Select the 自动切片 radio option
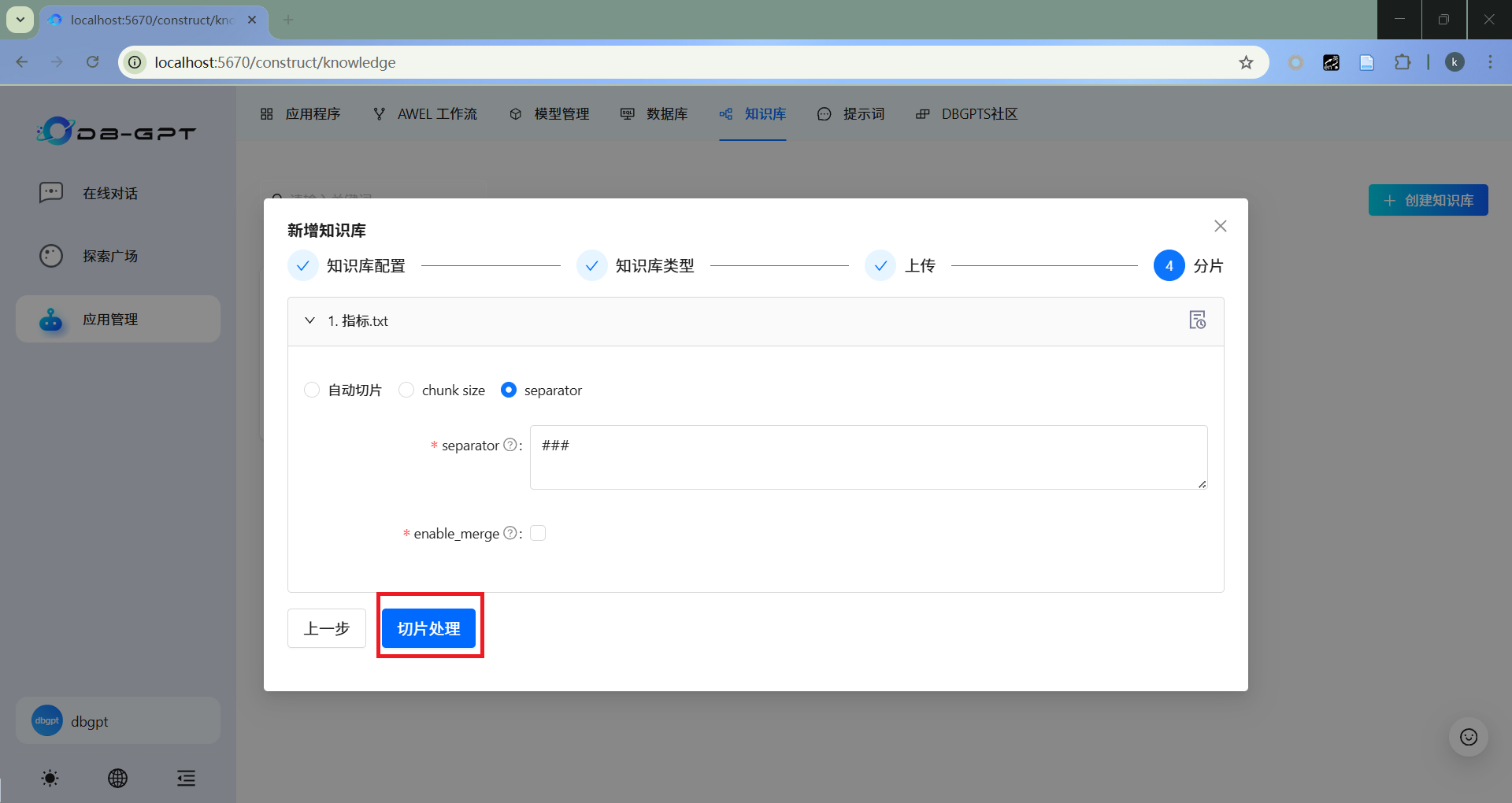This screenshot has width=1512, height=803. pos(312,390)
